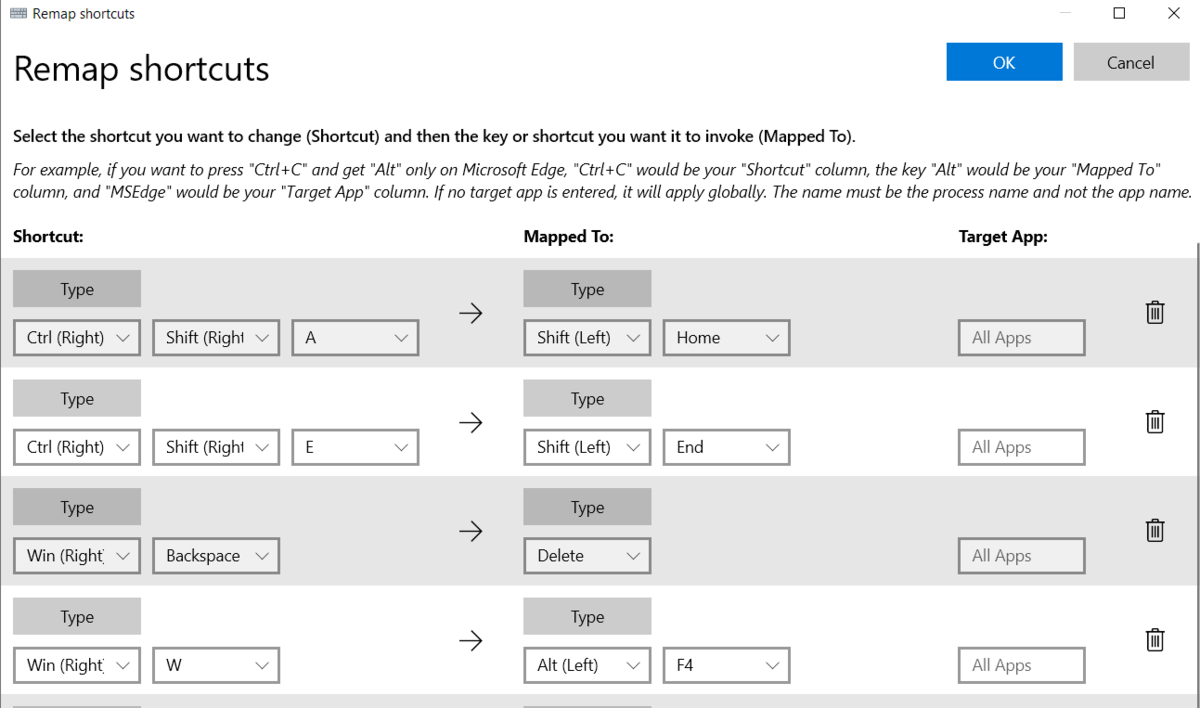
Task: Delete the Ctrl+Shift+A shortcut row
Action: pos(1154,312)
